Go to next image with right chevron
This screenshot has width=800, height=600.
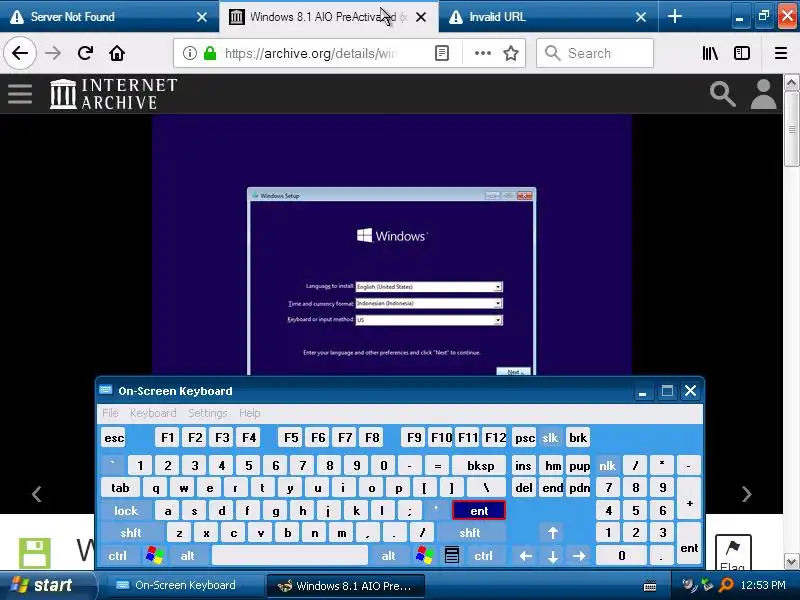pyautogui.click(x=746, y=493)
